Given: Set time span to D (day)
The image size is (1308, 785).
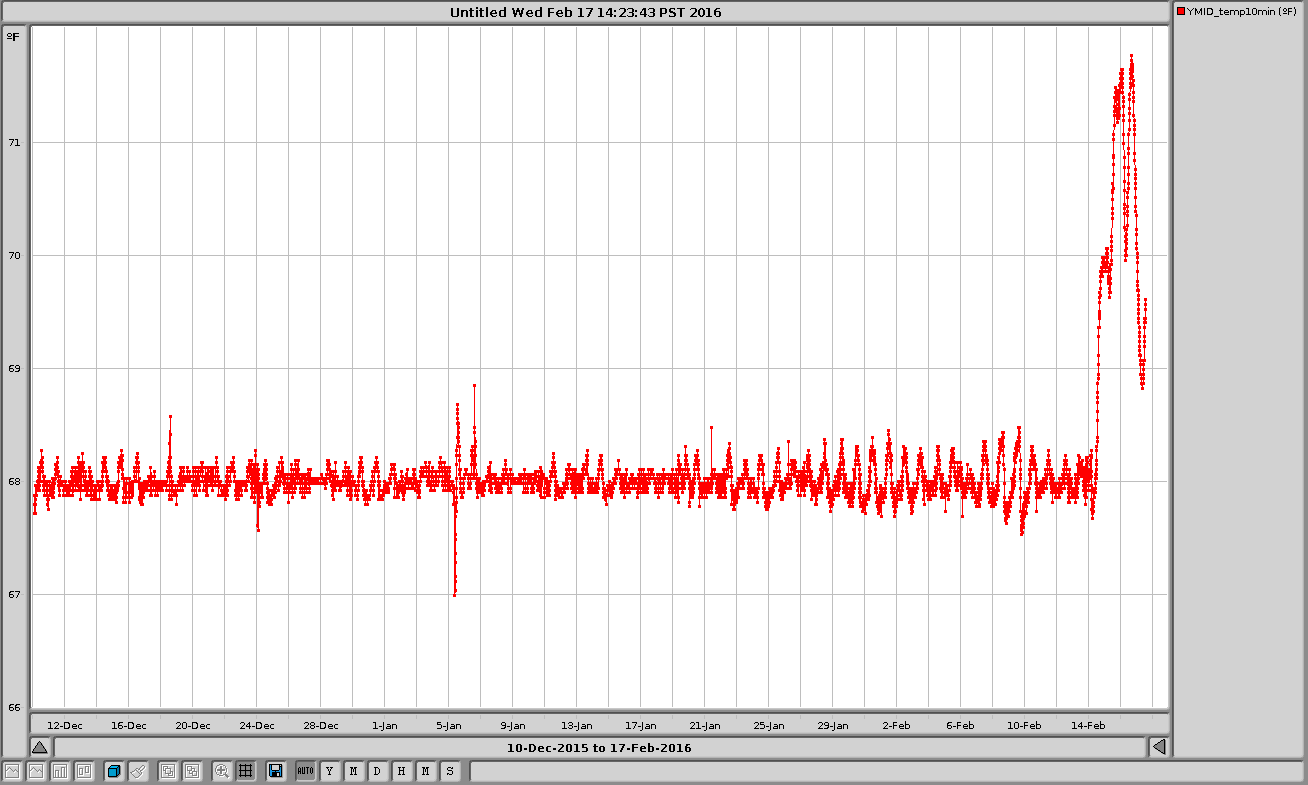Looking at the screenshot, I should coord(377,771).
